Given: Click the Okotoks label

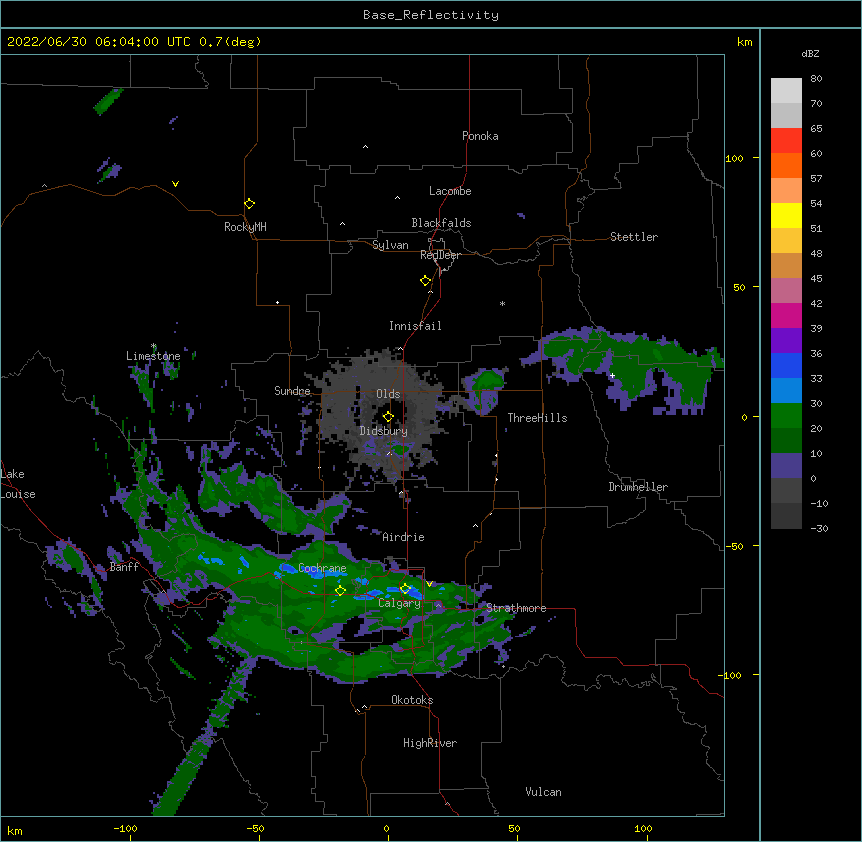Looking at the screenshot, I should [x=412, y=700].
